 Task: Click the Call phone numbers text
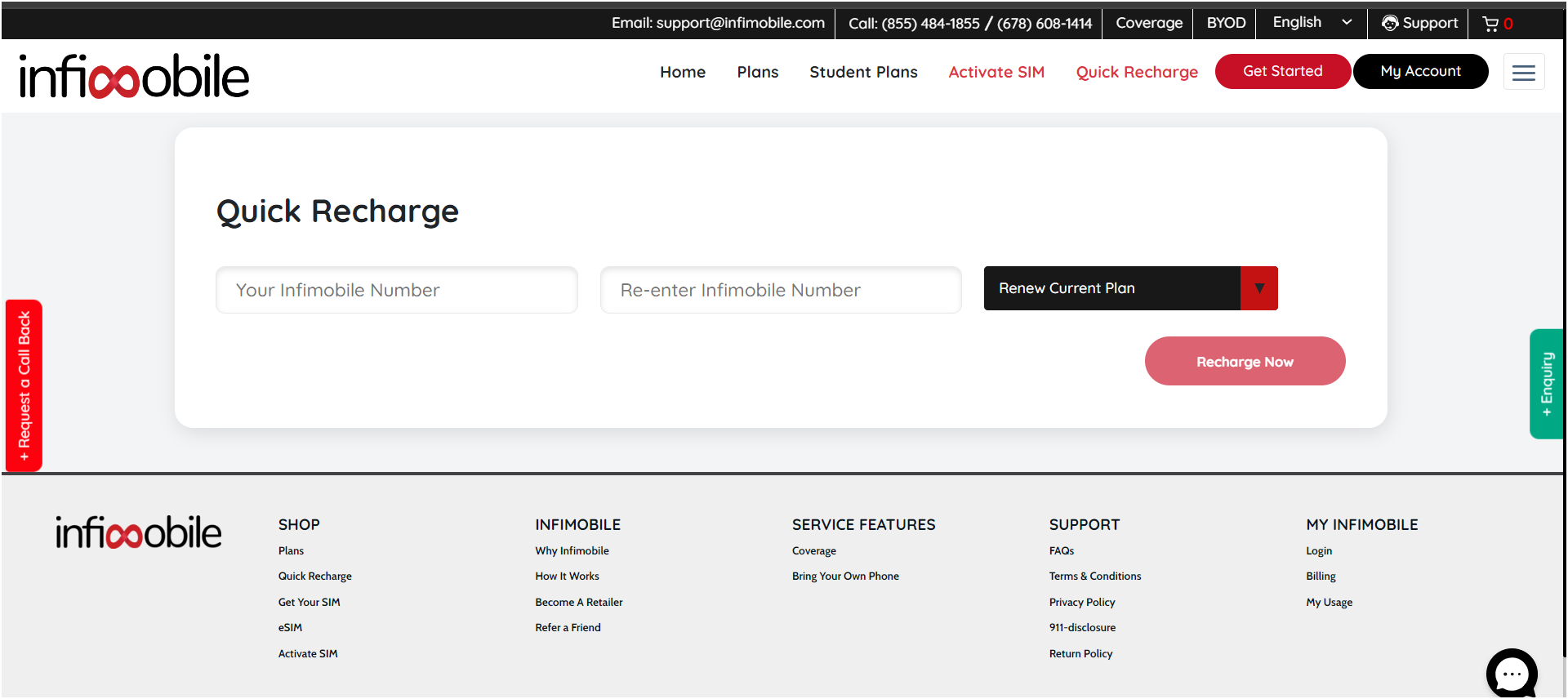[970, 24]
